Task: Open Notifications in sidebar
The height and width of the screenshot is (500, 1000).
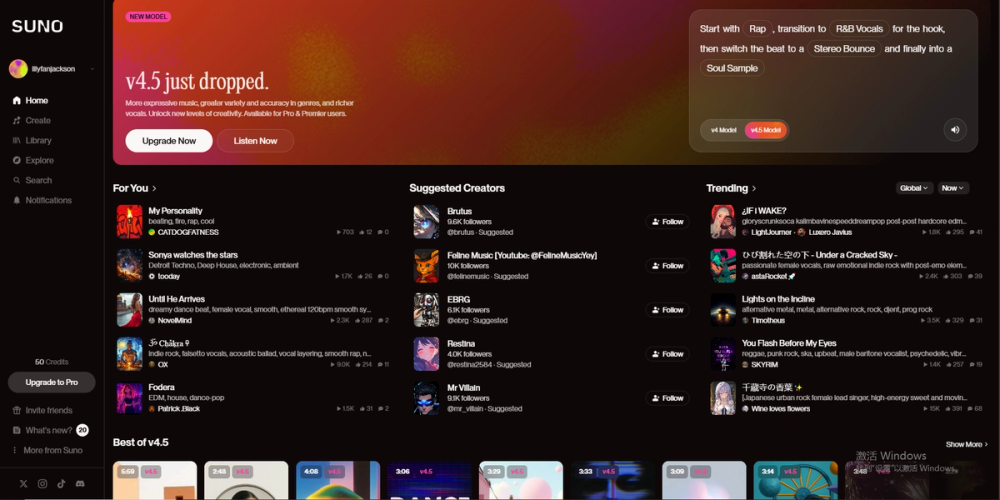Action: point(42,200)
